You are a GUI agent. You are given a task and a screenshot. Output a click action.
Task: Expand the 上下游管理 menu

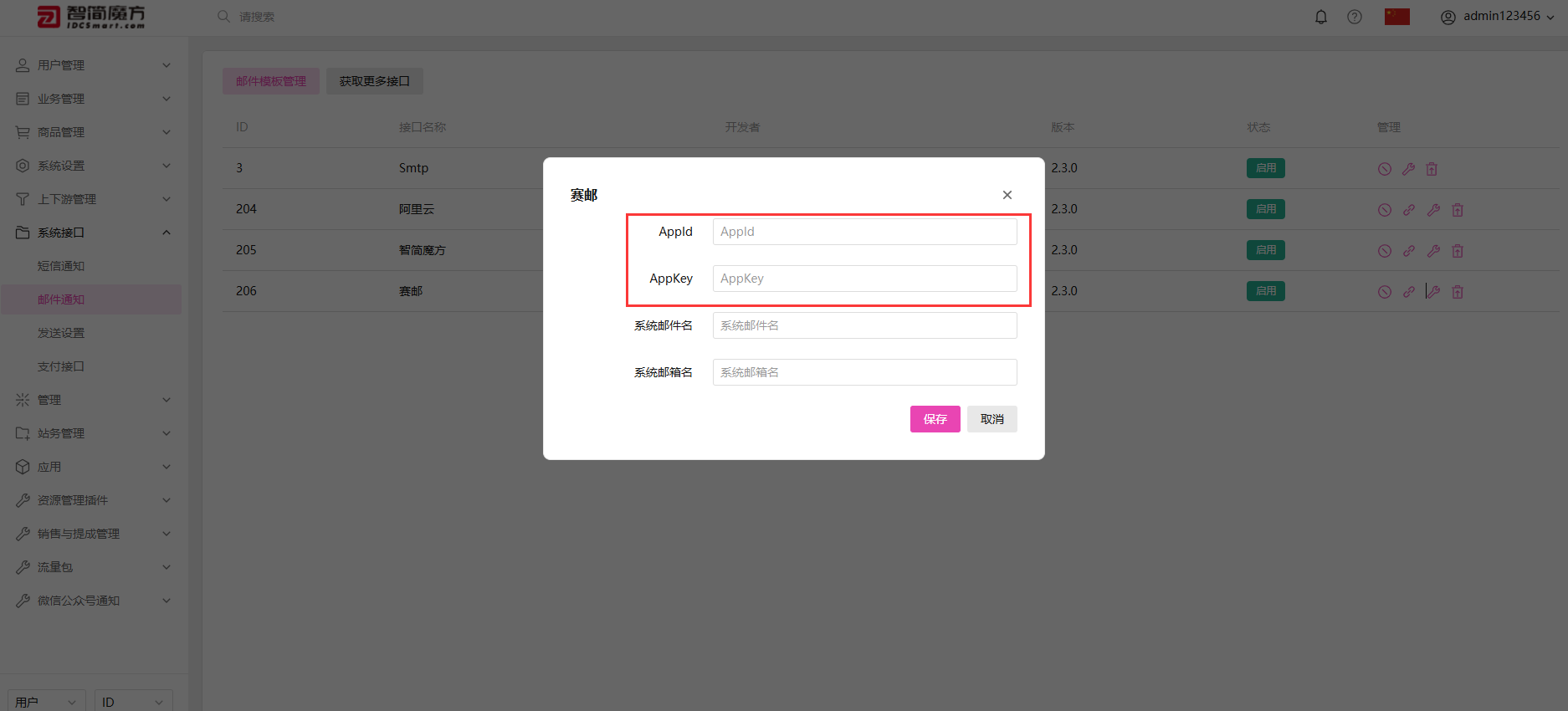coord(94,199)
